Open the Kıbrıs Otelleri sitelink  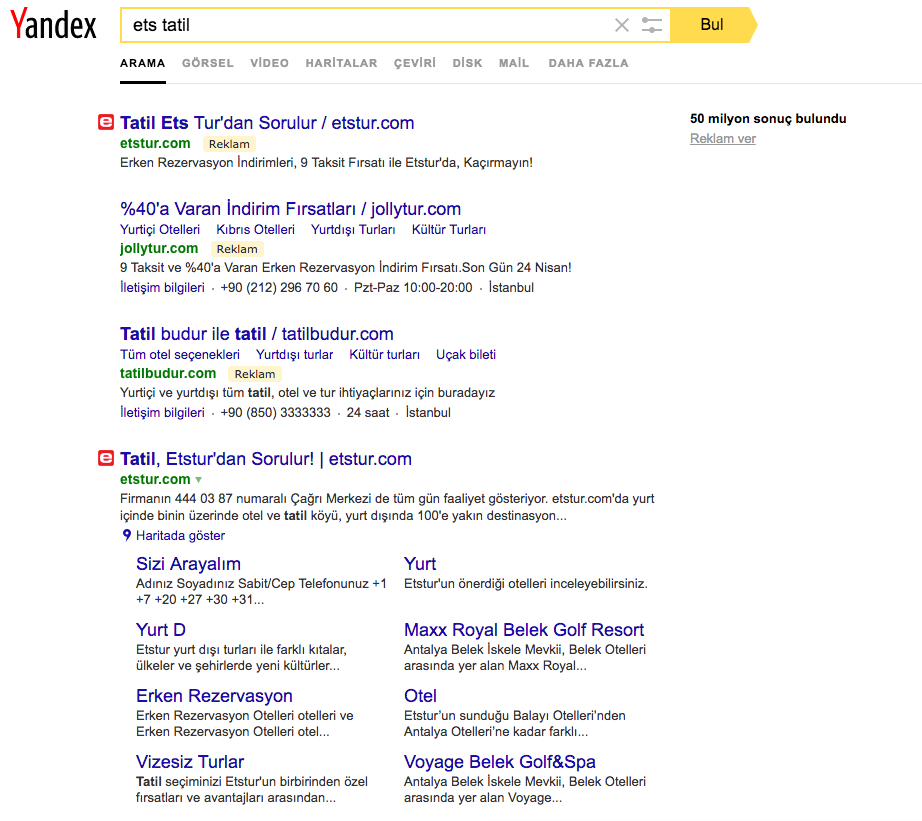click(255, 229)
